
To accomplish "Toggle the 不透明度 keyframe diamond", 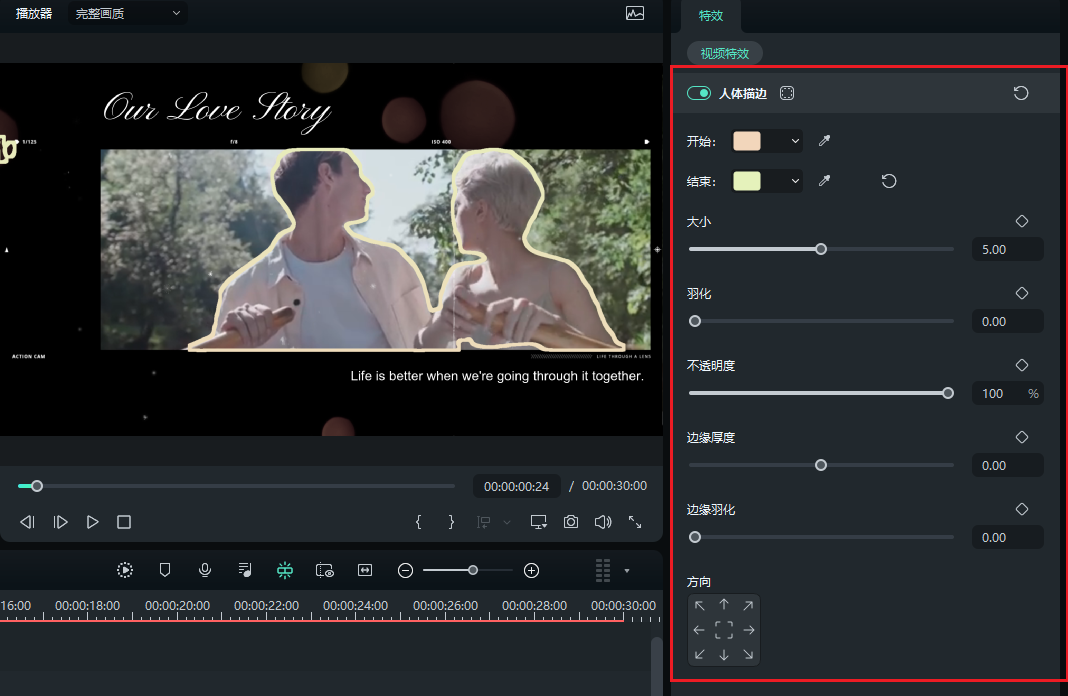I will tap(1021, 365).
